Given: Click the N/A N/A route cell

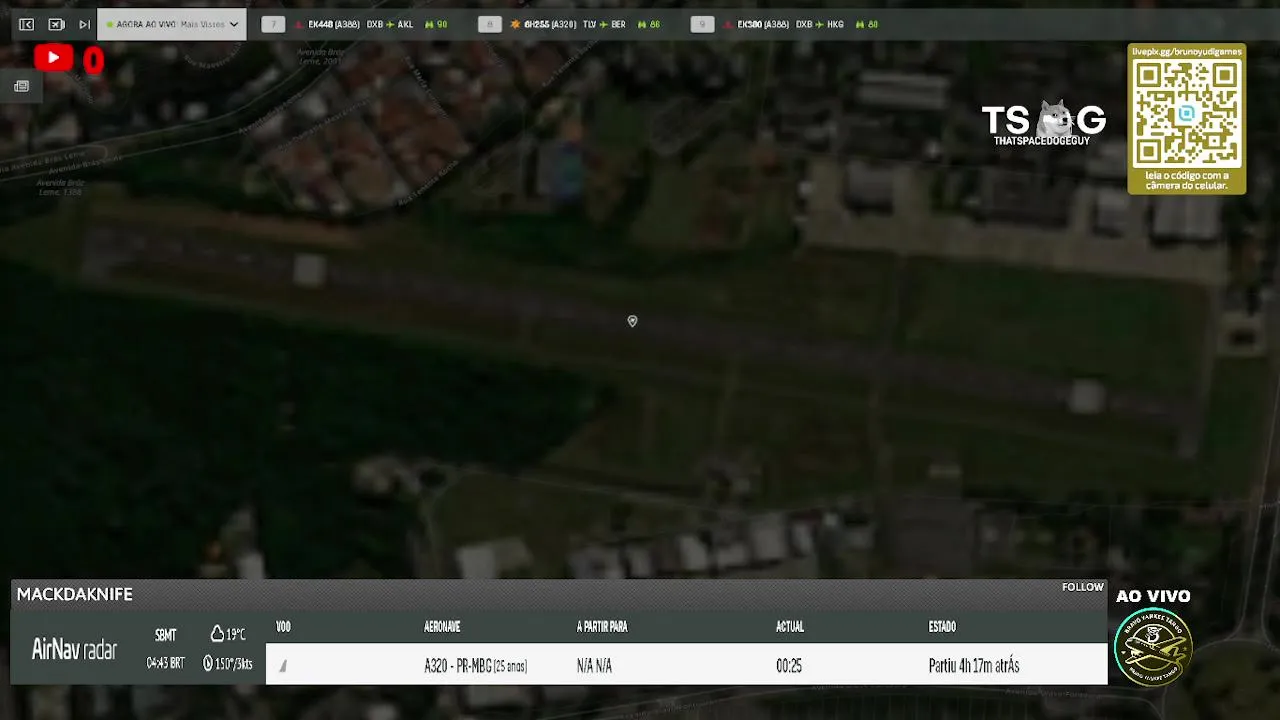Looking at the screenshot, I should pos(594,666).
